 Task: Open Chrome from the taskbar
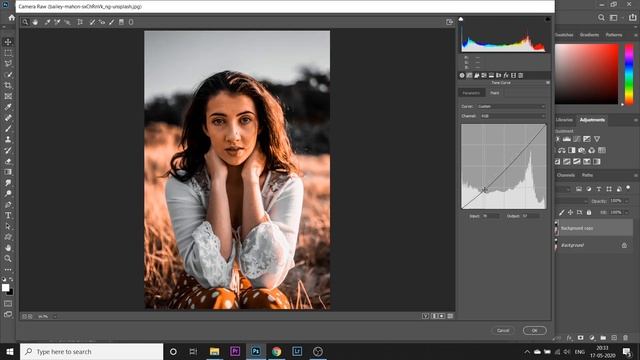[x=276, y=351]
